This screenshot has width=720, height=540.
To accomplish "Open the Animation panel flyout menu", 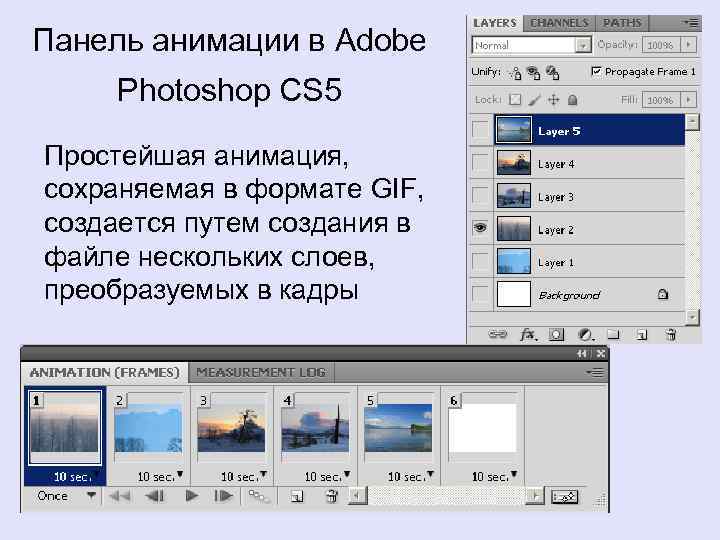I will tap(595, 372).
